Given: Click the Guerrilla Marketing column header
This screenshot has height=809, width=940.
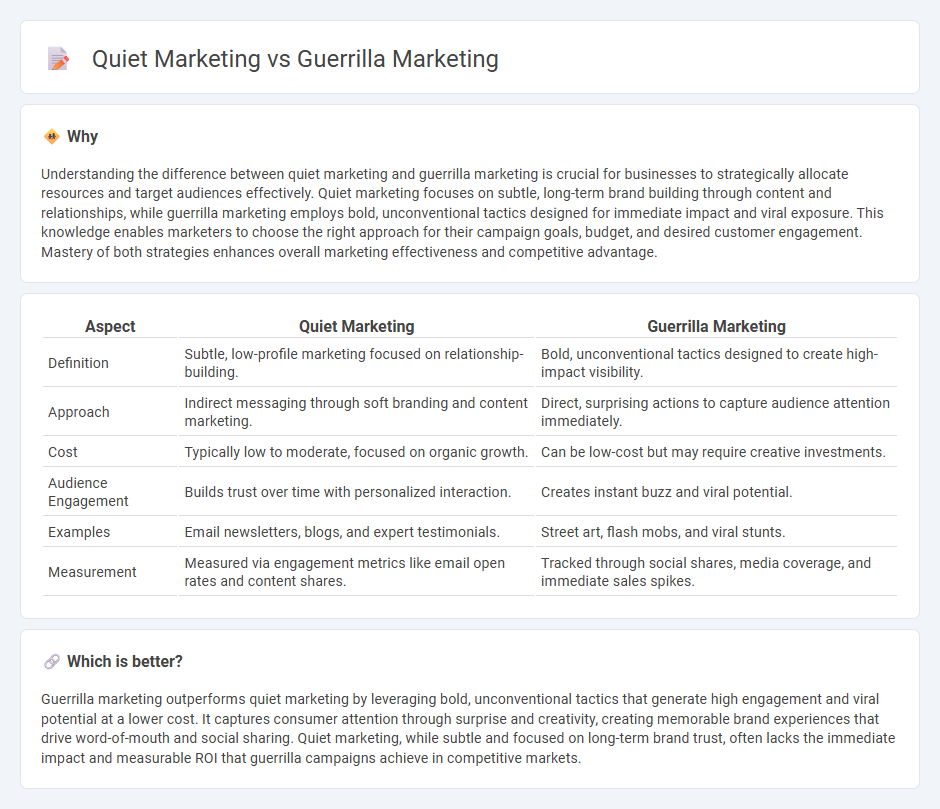Looking at the screenshot, I should (716, 326).
